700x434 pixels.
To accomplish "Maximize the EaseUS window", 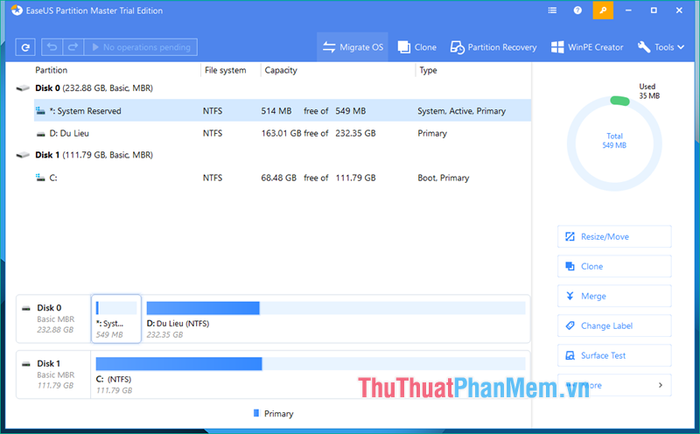I will 654,10.
